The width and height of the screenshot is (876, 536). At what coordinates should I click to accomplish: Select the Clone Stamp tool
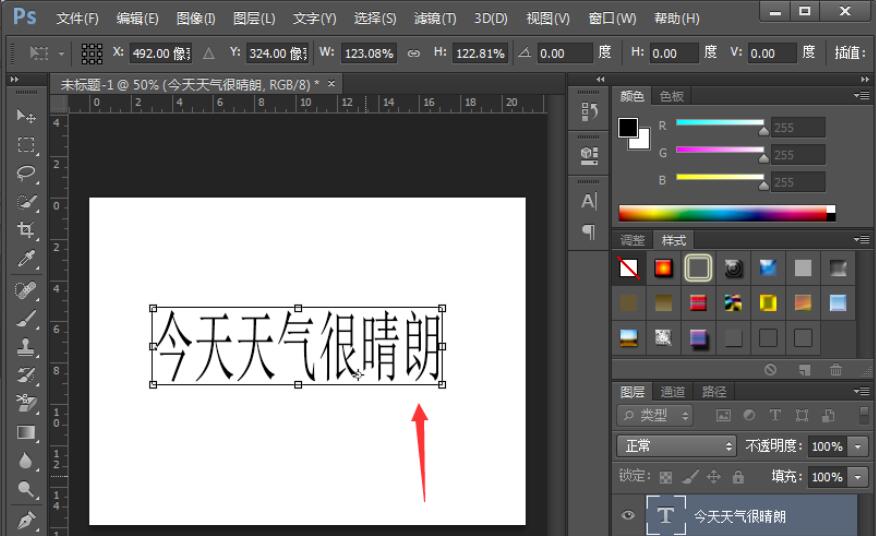click(x=26, y=347)
